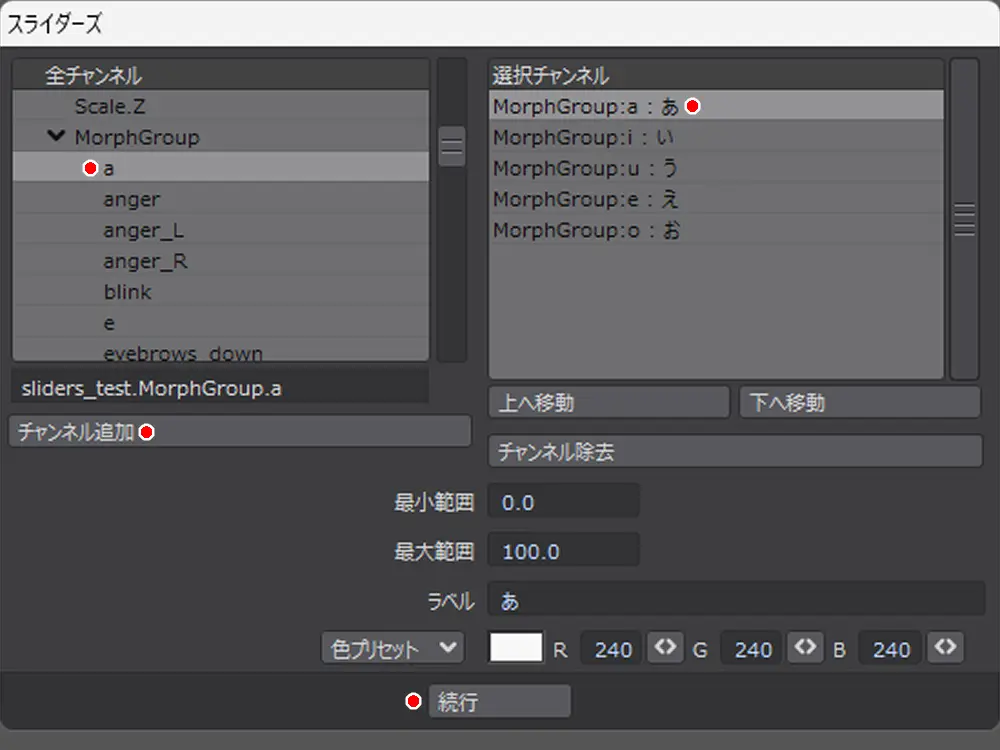Viewport: 1000px width, 750px height.
Task: Click the R value slider arrows icon
Action: [665, 648]
